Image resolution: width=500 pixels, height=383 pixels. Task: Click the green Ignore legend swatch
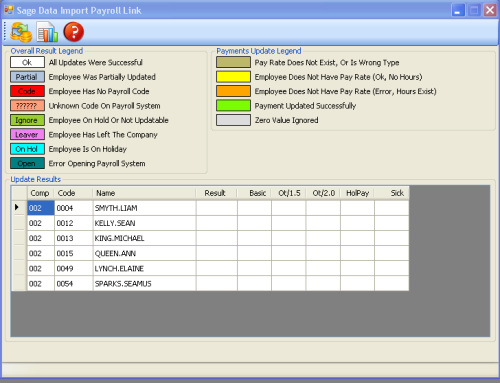tap(27, 120)
